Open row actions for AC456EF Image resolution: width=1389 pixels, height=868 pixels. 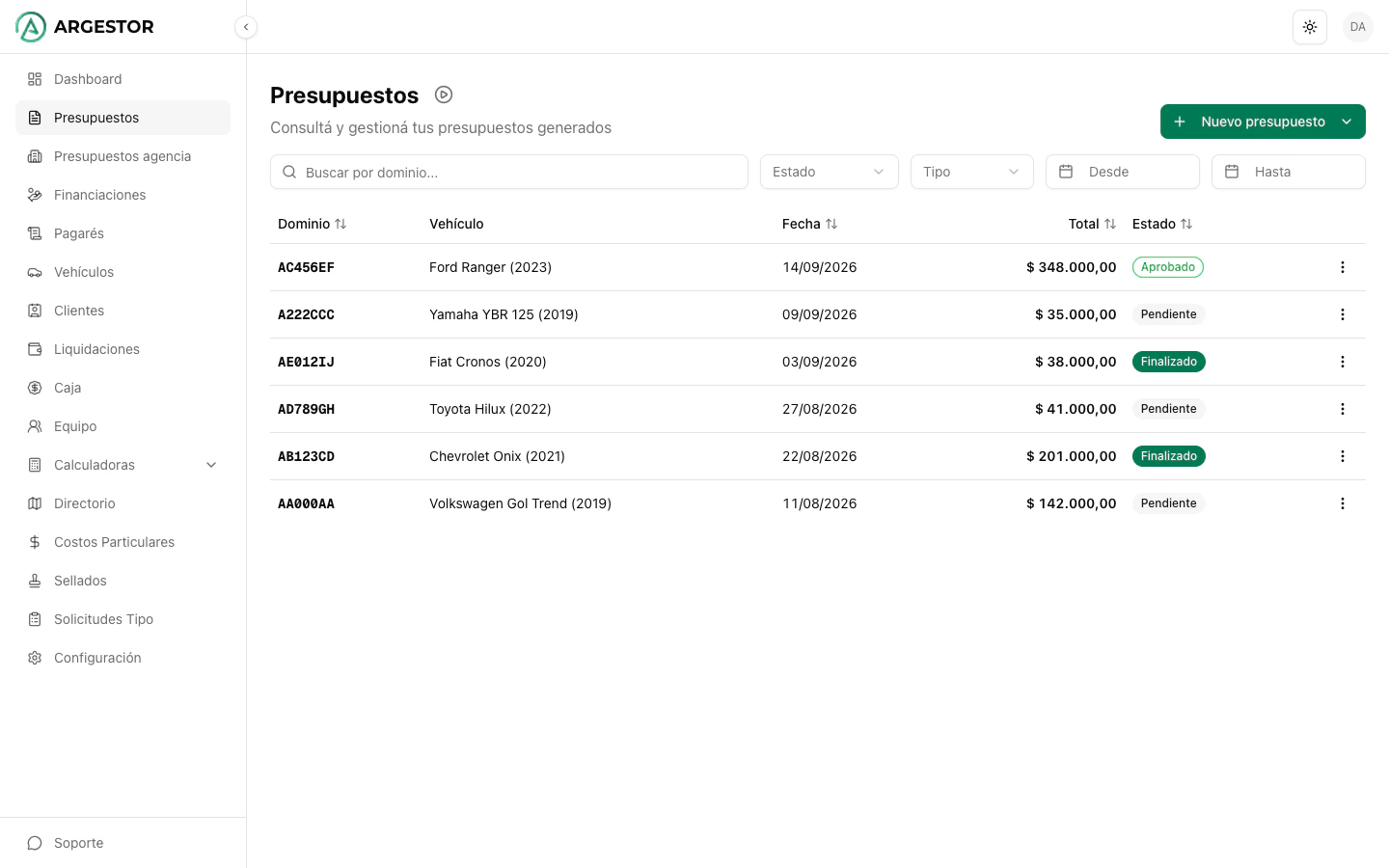click(1343, 267)
